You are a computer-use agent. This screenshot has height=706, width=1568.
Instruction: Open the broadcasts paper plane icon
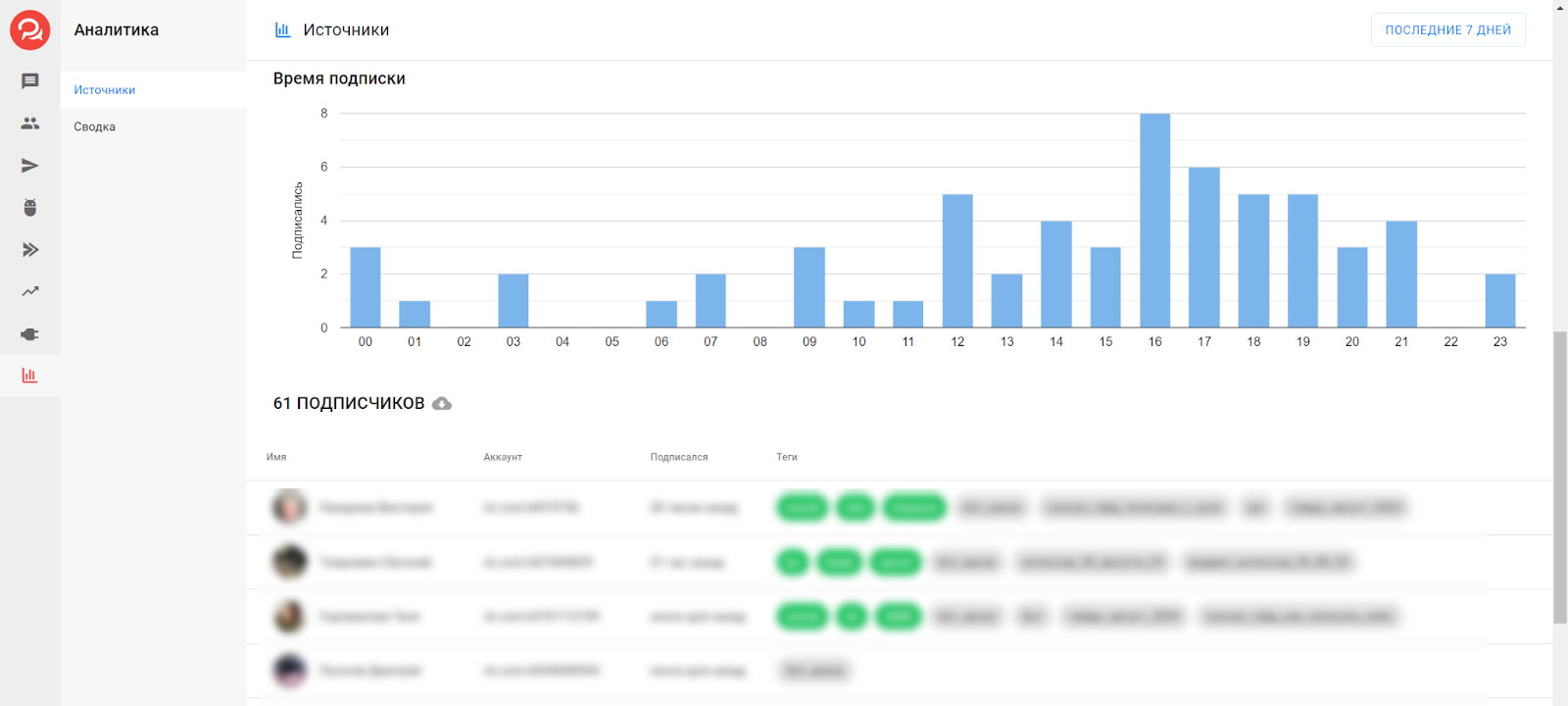pos(29,166)
